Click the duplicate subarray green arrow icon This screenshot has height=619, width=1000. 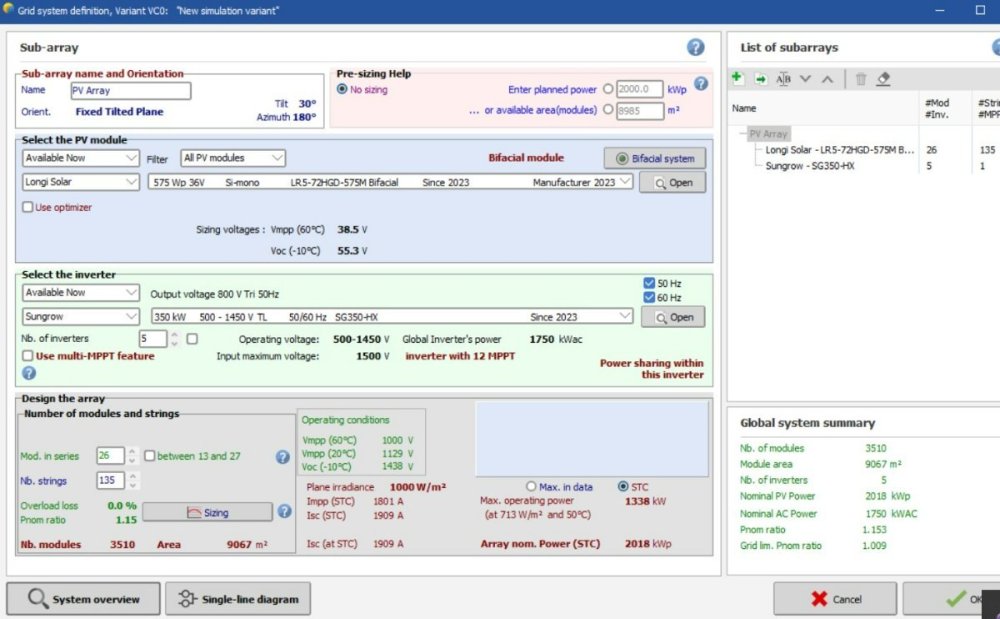(x=760, y=79)
